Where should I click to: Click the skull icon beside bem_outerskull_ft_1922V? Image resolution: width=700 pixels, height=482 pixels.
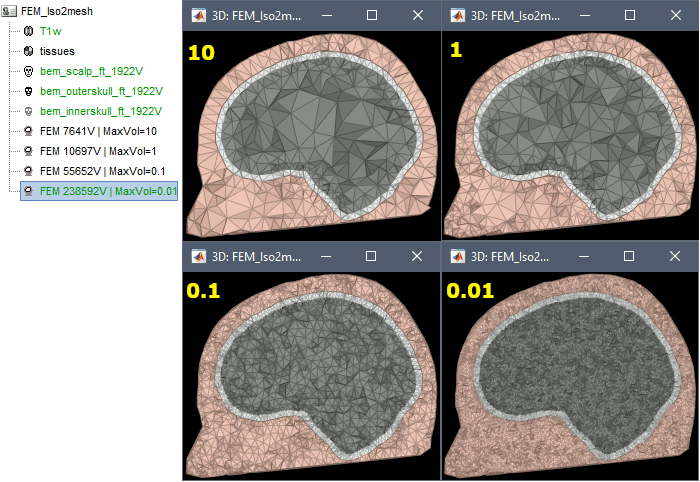(28, 91)
